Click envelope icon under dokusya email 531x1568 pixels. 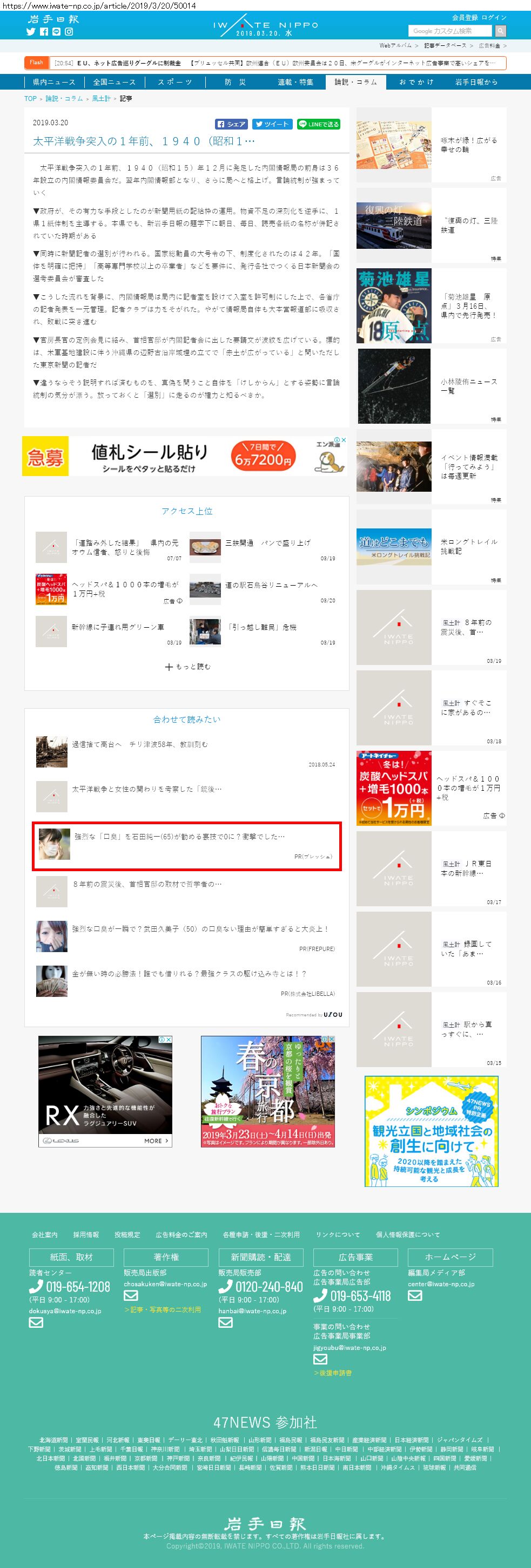[36, 1322]
